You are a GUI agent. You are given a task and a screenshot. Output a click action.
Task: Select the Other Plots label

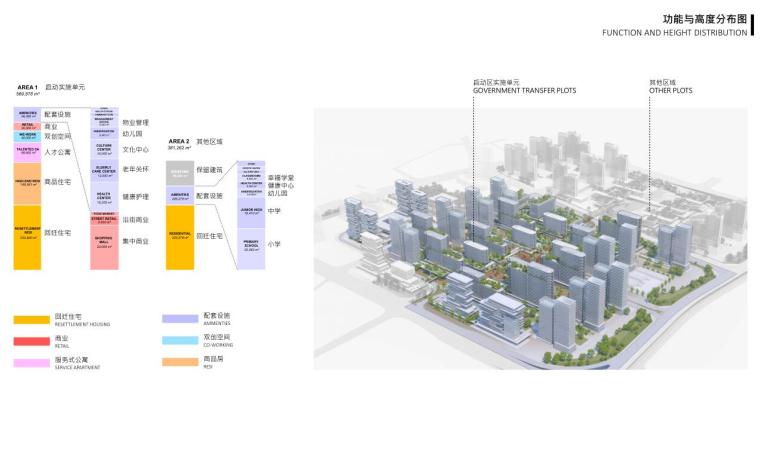coord(670,87)
